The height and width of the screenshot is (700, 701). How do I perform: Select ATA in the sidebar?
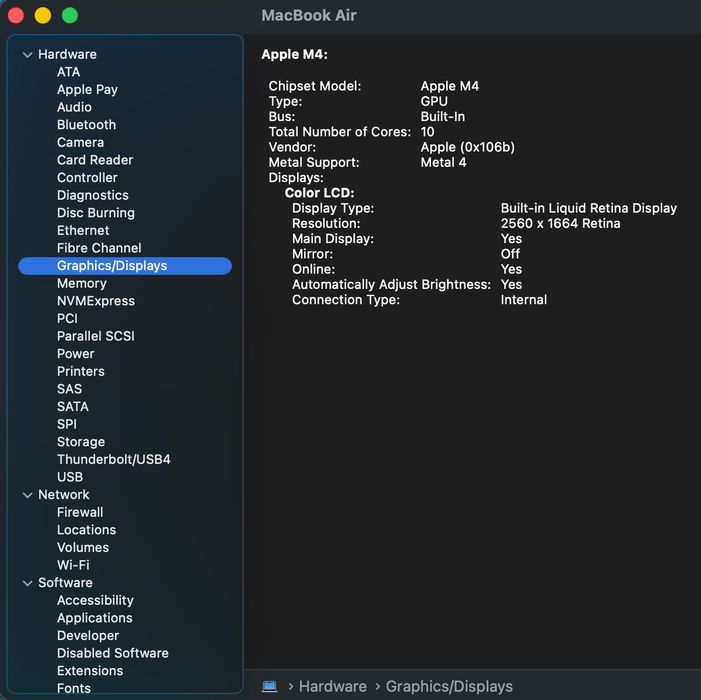click(x=68, y=72)
